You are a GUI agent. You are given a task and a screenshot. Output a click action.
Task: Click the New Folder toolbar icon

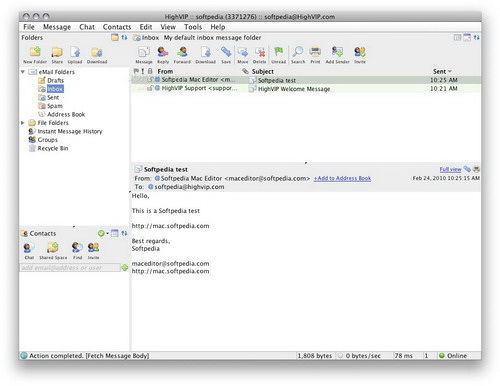(x=35, y=52)
